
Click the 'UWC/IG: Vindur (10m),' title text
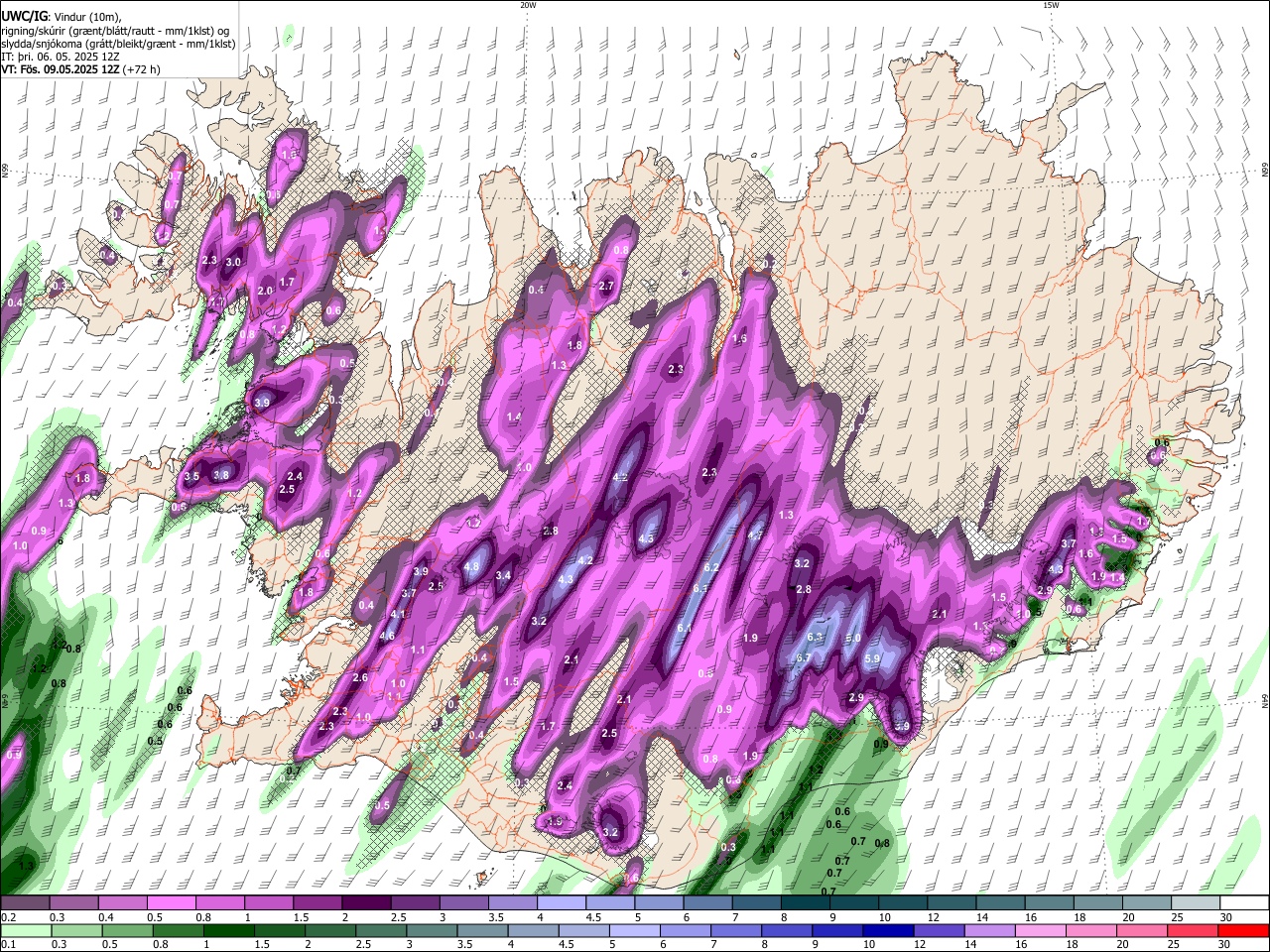point(61,17)
